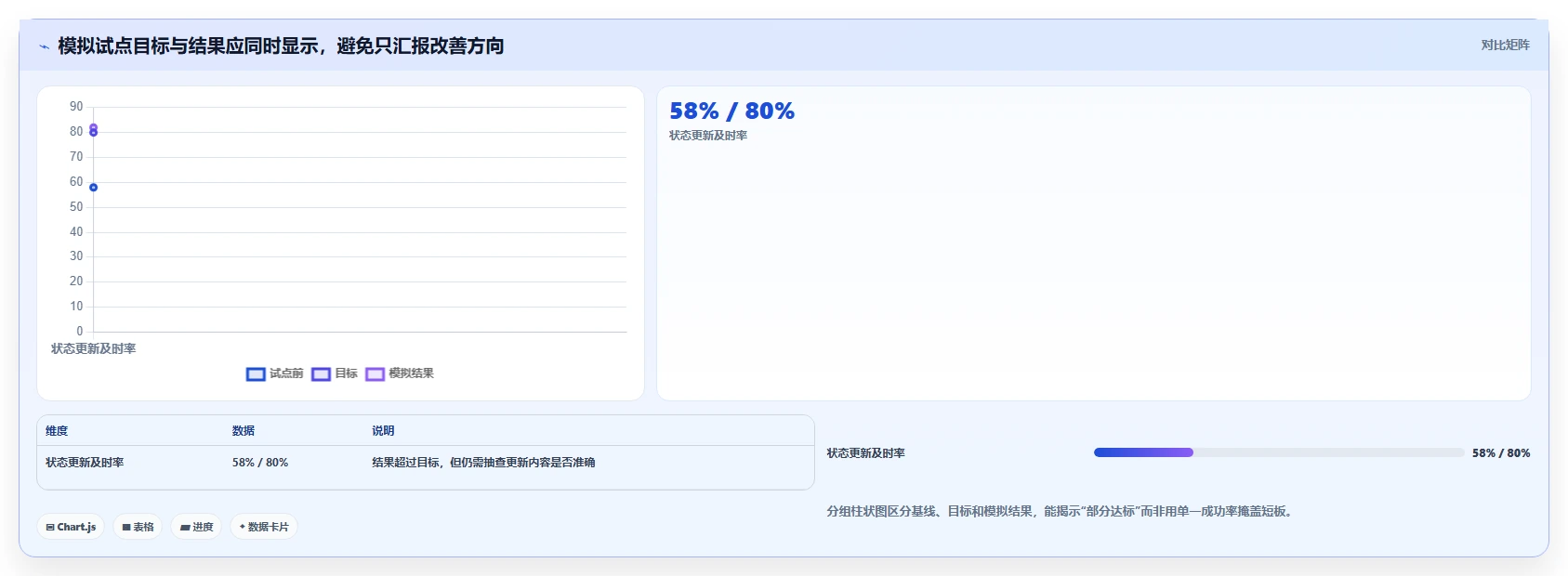Click the table cell 状态更新及时率

coord(85,463)
